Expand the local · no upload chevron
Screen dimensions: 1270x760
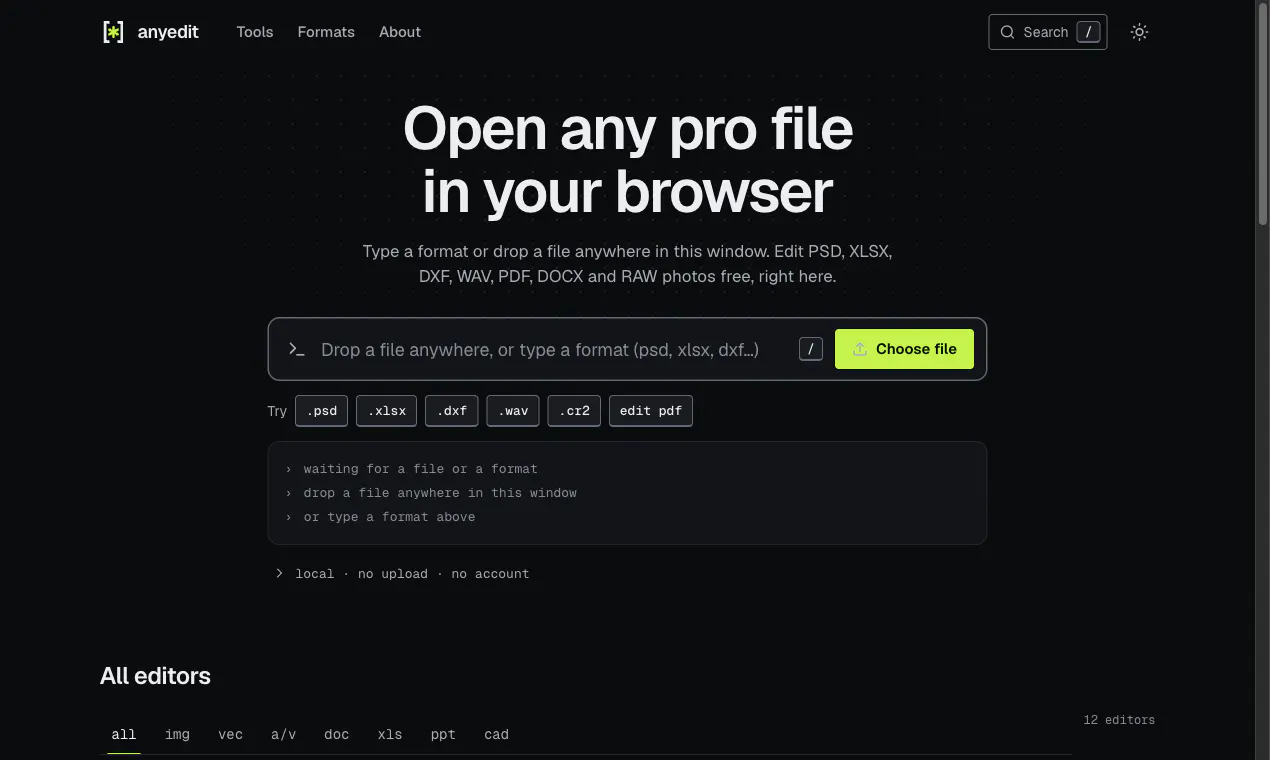[280, 574]
